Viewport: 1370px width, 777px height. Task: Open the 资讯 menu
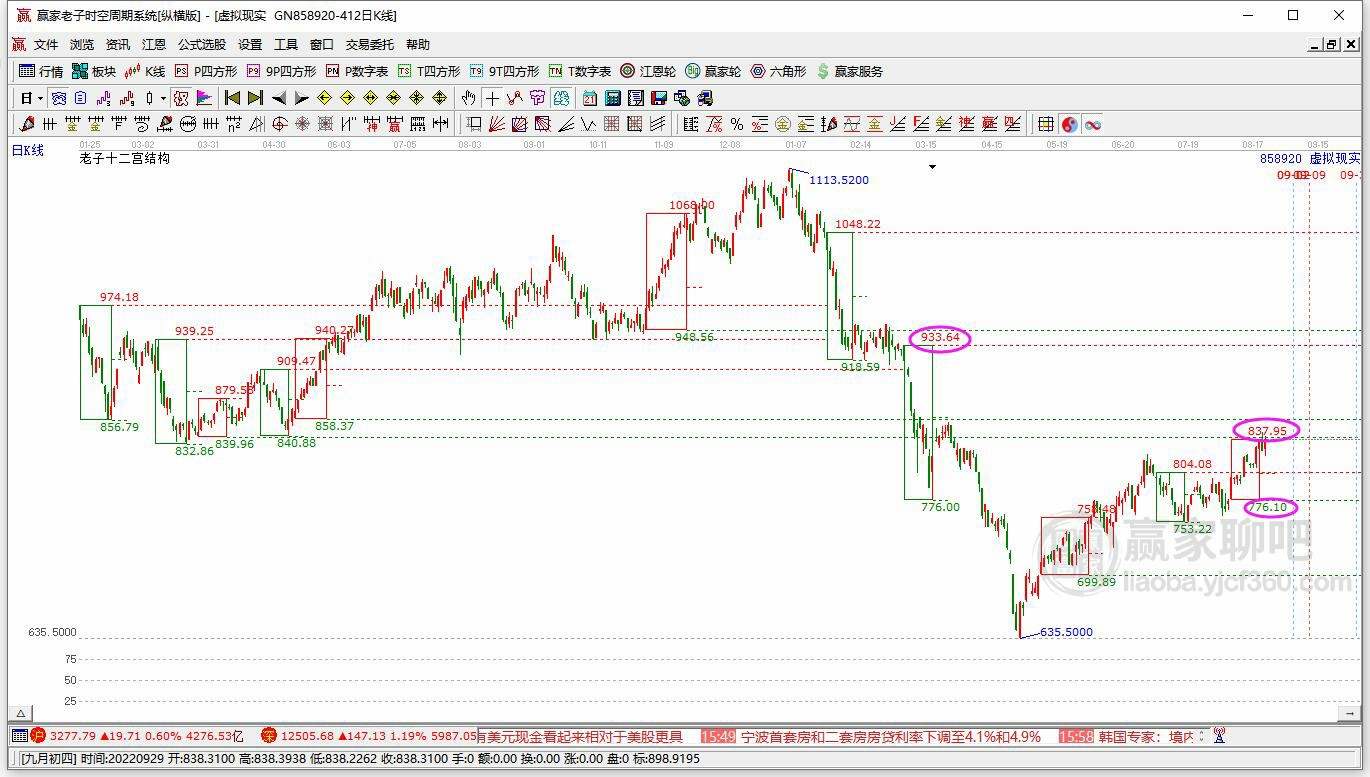(118, 45)
